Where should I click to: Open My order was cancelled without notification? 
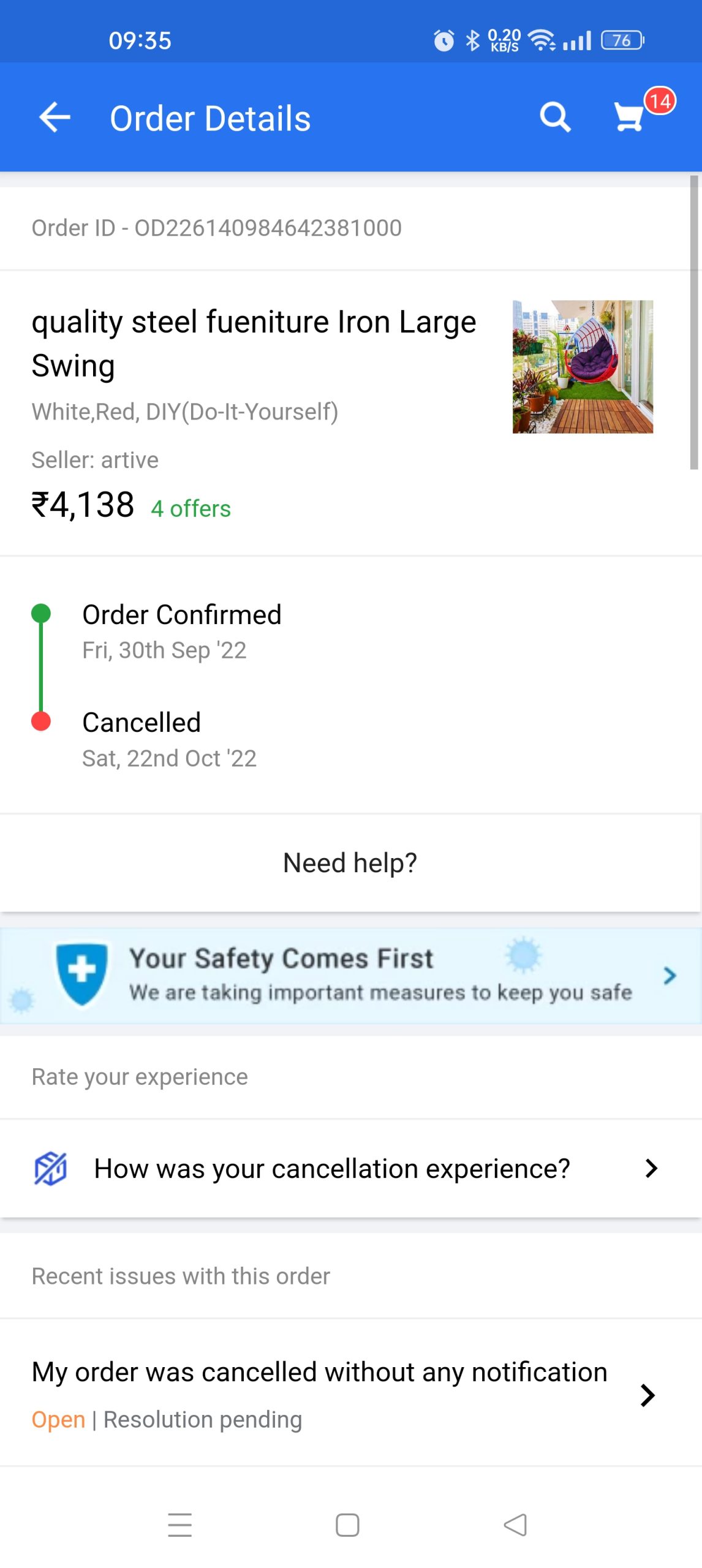tap(319, 1373)
